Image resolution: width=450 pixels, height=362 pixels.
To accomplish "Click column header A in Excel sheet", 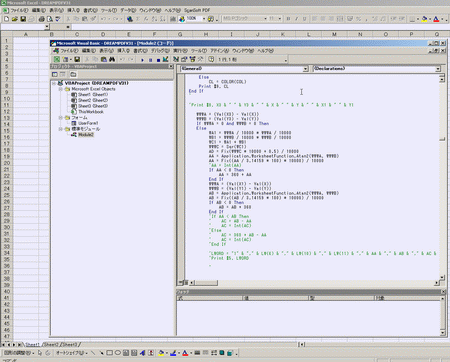I will point(26,34).
